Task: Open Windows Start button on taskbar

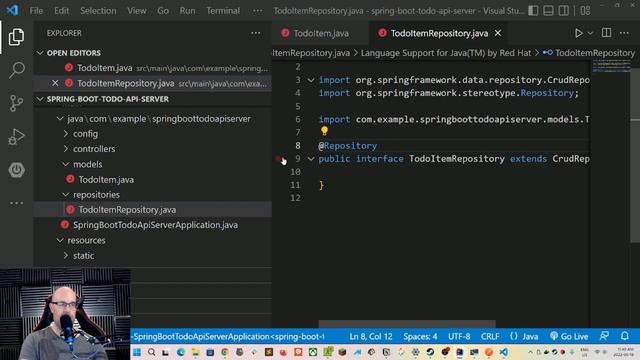Action: (x=137, y=352)
